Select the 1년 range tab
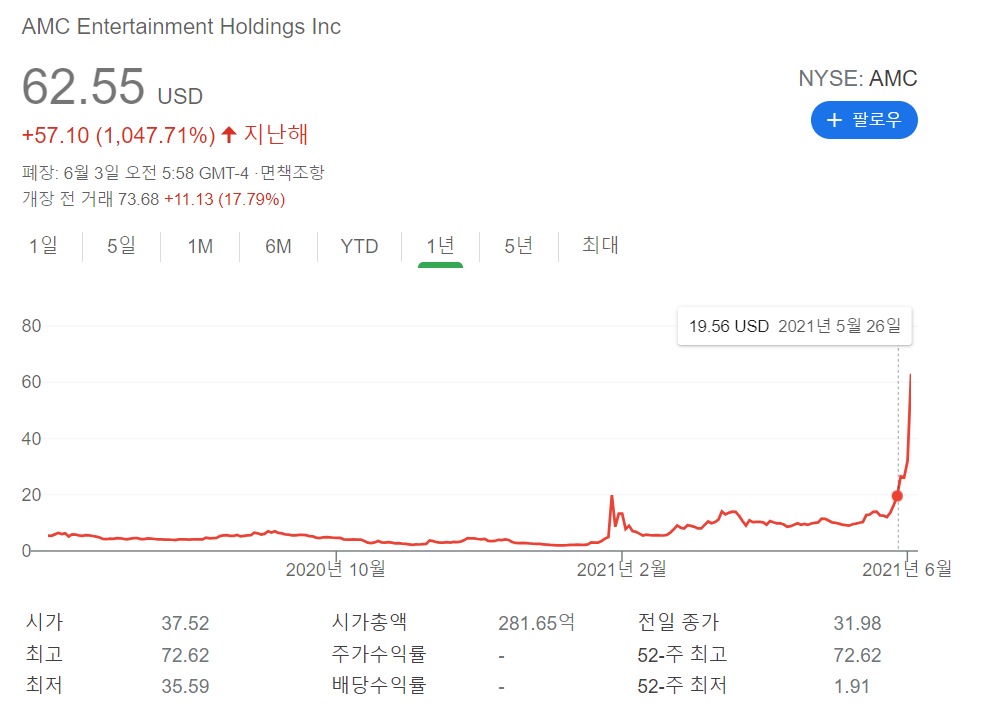The width and height of the screenshot is (981, 721). 440,246
